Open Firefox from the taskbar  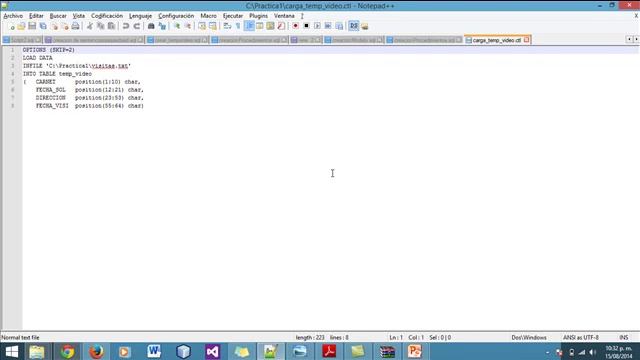tap(96, 351)
